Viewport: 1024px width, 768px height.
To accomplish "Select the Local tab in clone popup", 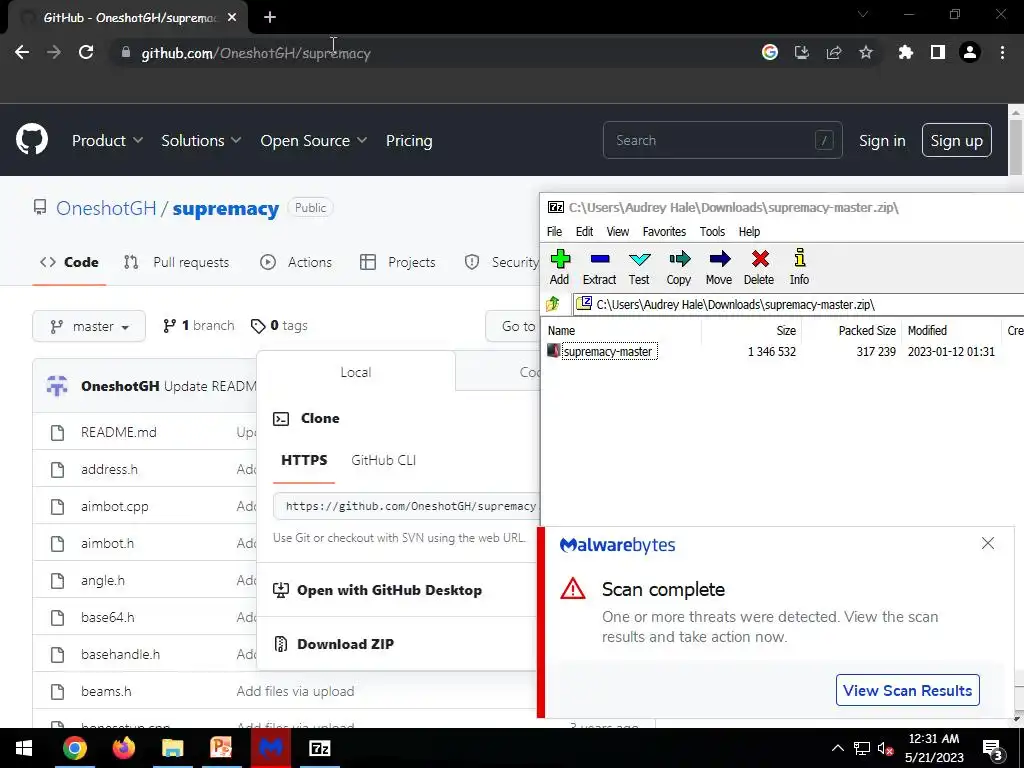I will pyautogui.click(x=356, y=372).
